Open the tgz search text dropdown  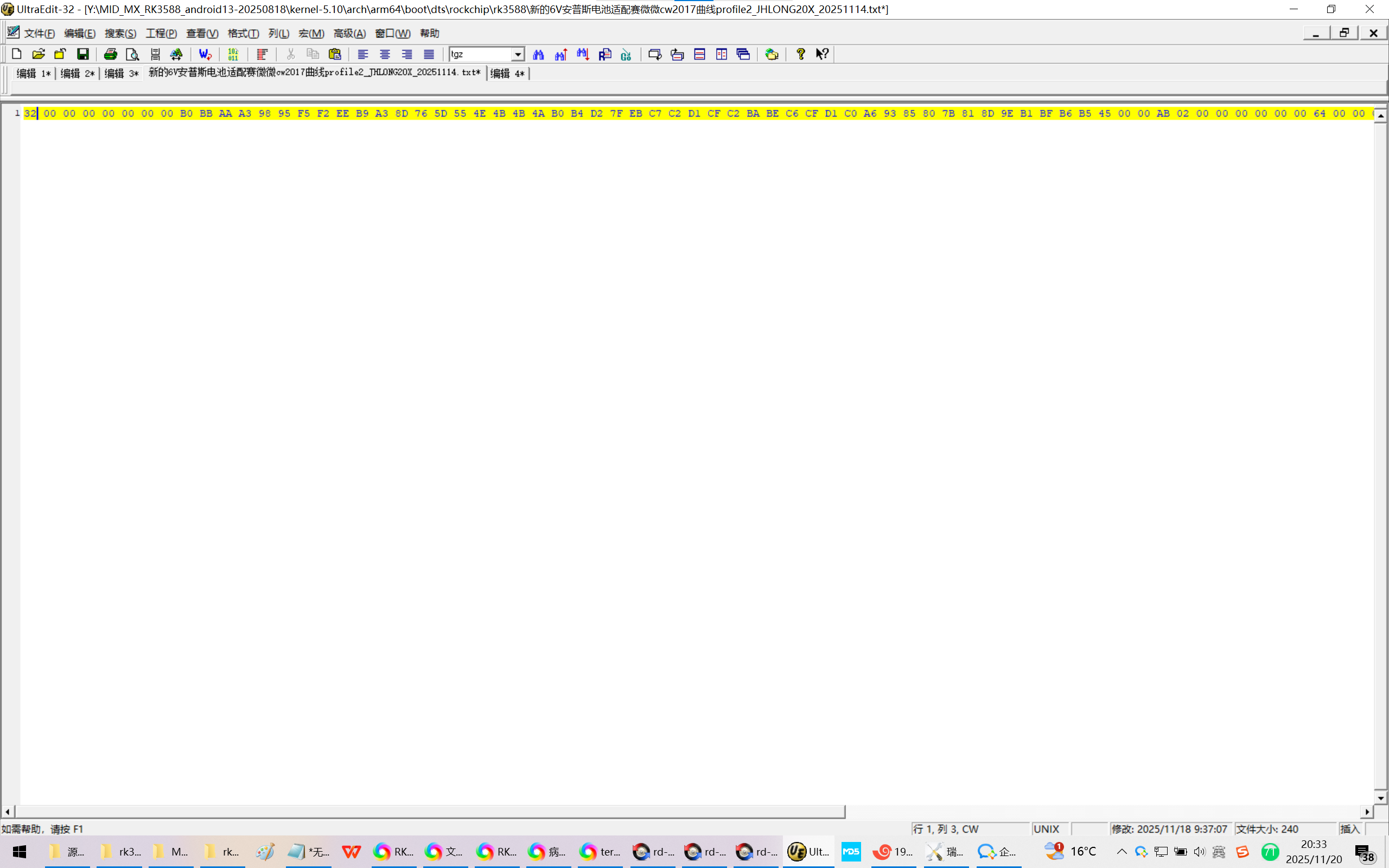click(x=518, y=54)
